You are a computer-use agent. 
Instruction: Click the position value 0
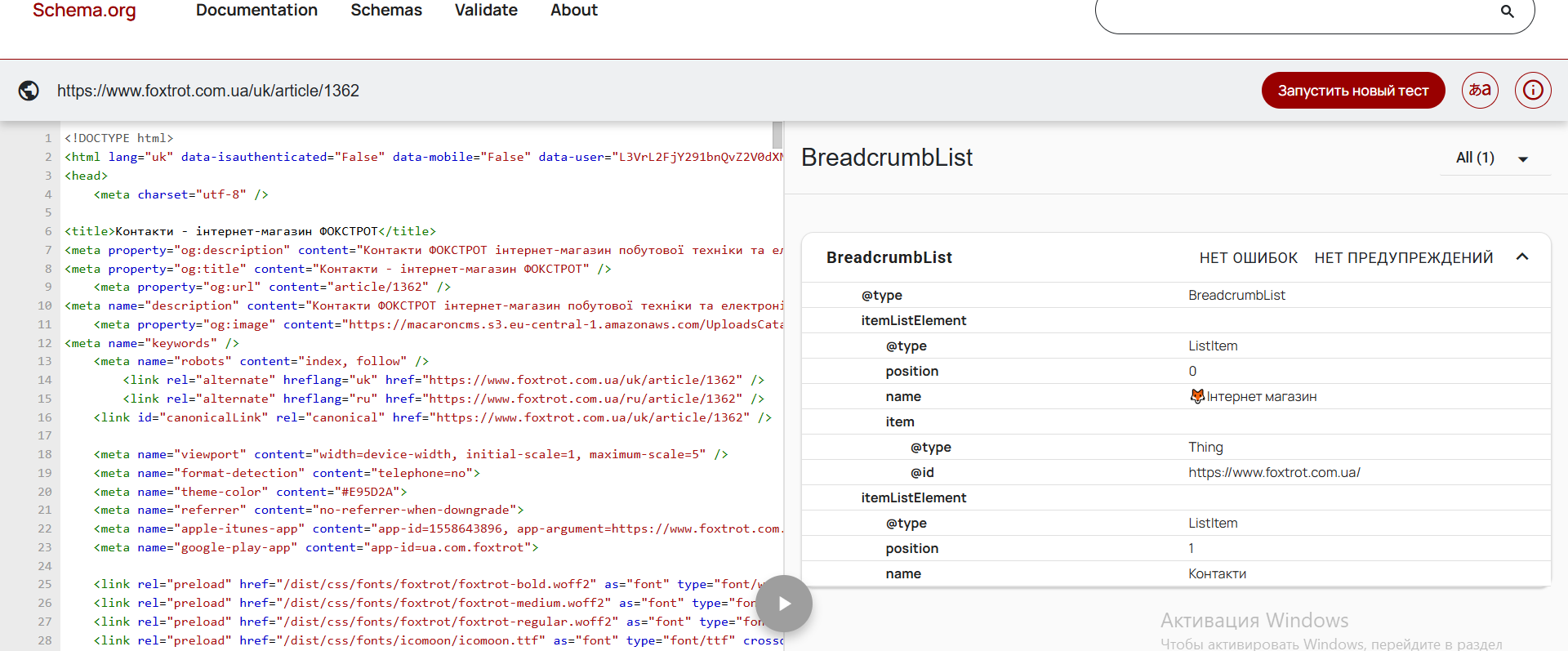(1192, 372)
